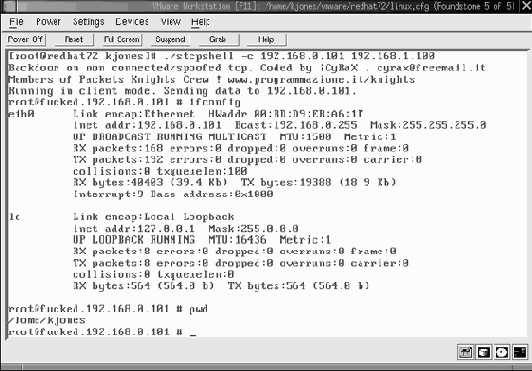Click the Power Off toolbar button
This screenshot has width=532, height=371.
point(25,39)
